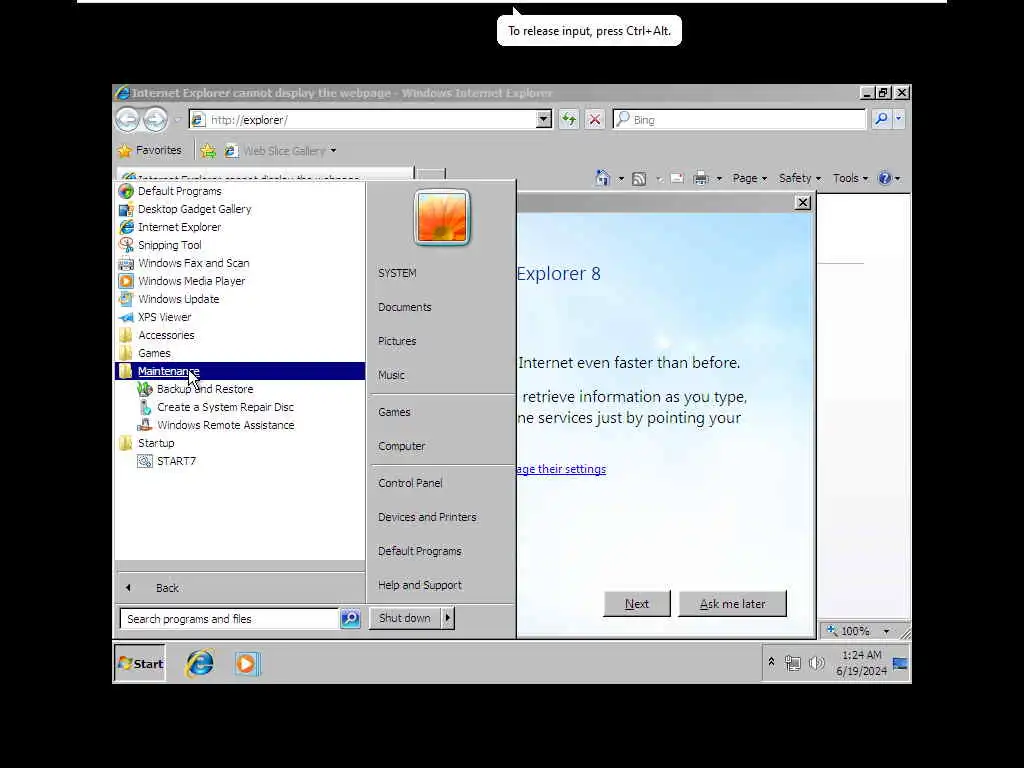Click the Windows Media Player taskbar icon
The height and width of the screenshot is (768, 1024).
click(246, 664)
